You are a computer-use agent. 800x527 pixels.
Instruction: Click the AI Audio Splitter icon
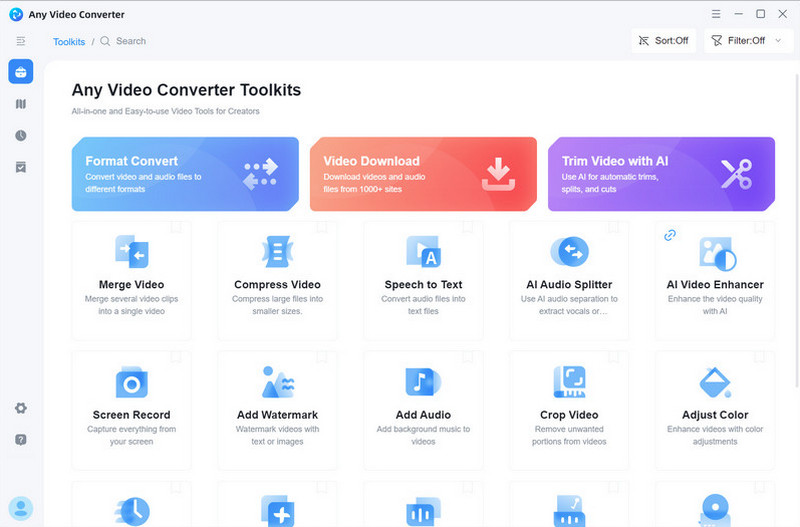(569, 252)
